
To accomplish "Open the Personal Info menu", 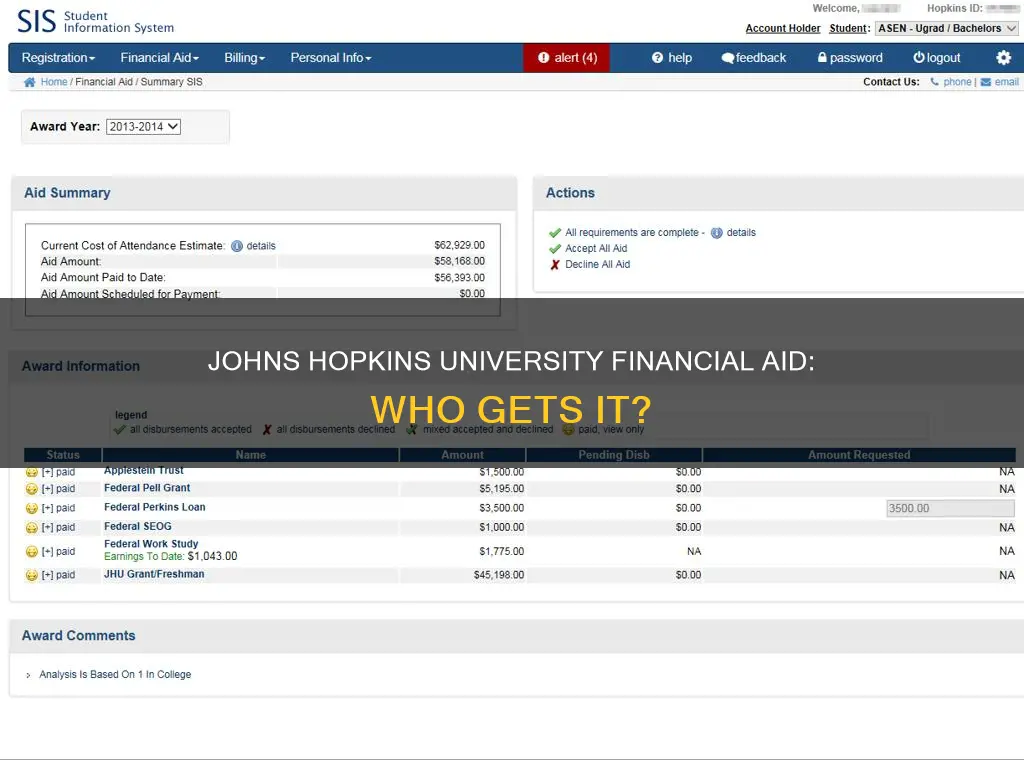I will pyautogui.click(x=330, y=57).
